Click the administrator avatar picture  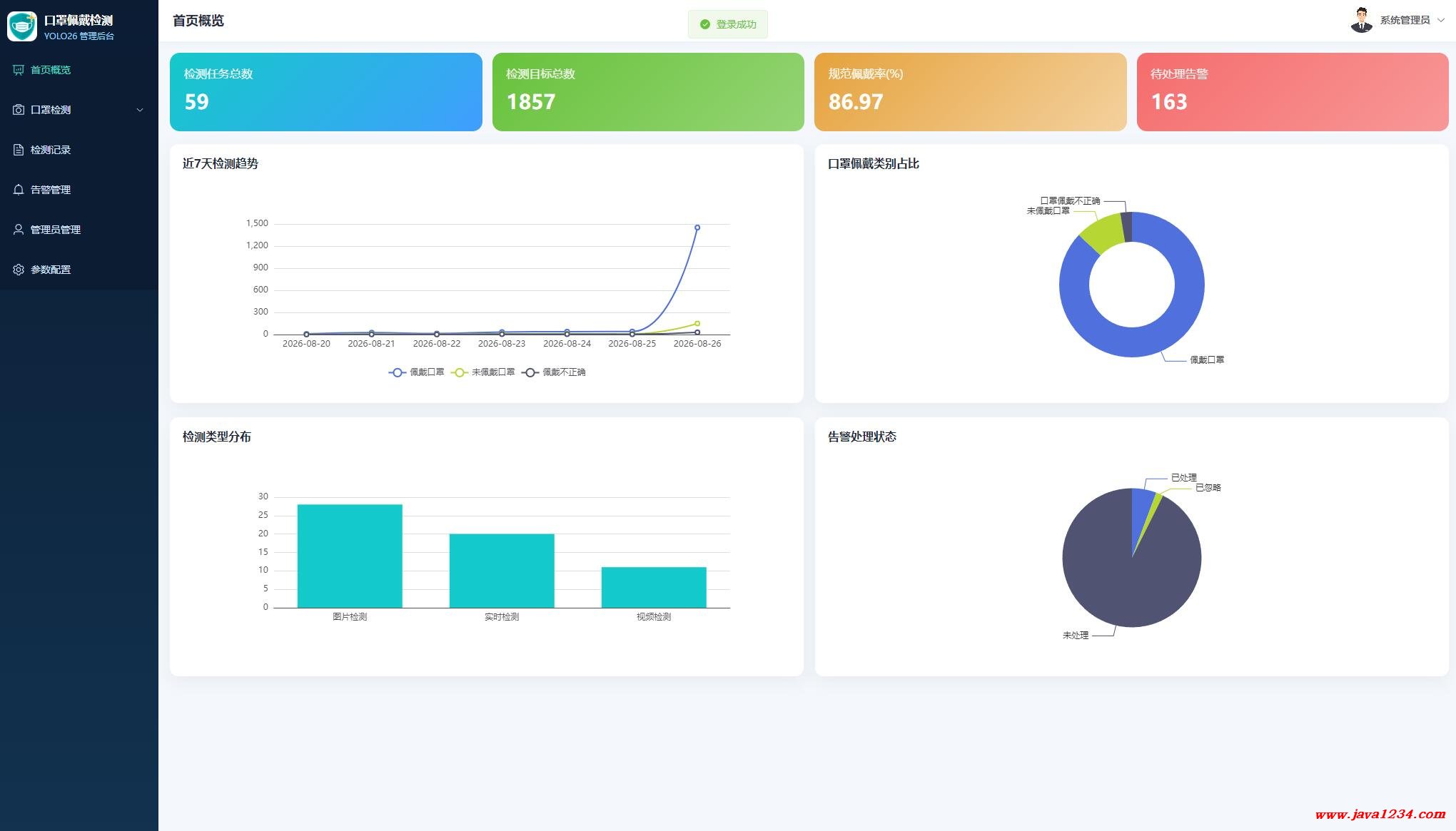pyautogui.click(x=1362, y=20)
